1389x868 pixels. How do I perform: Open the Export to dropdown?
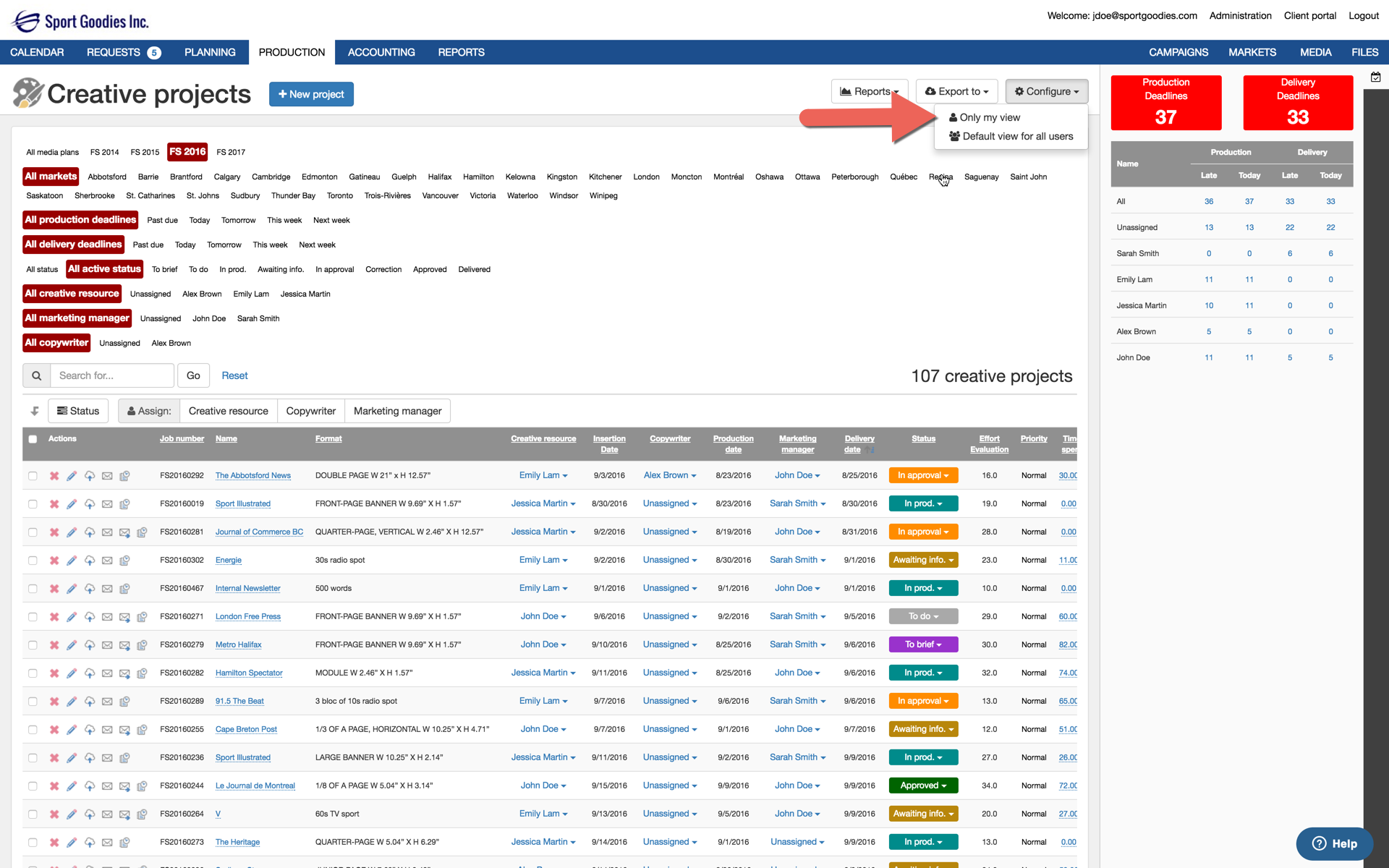(x=956, y=91)
